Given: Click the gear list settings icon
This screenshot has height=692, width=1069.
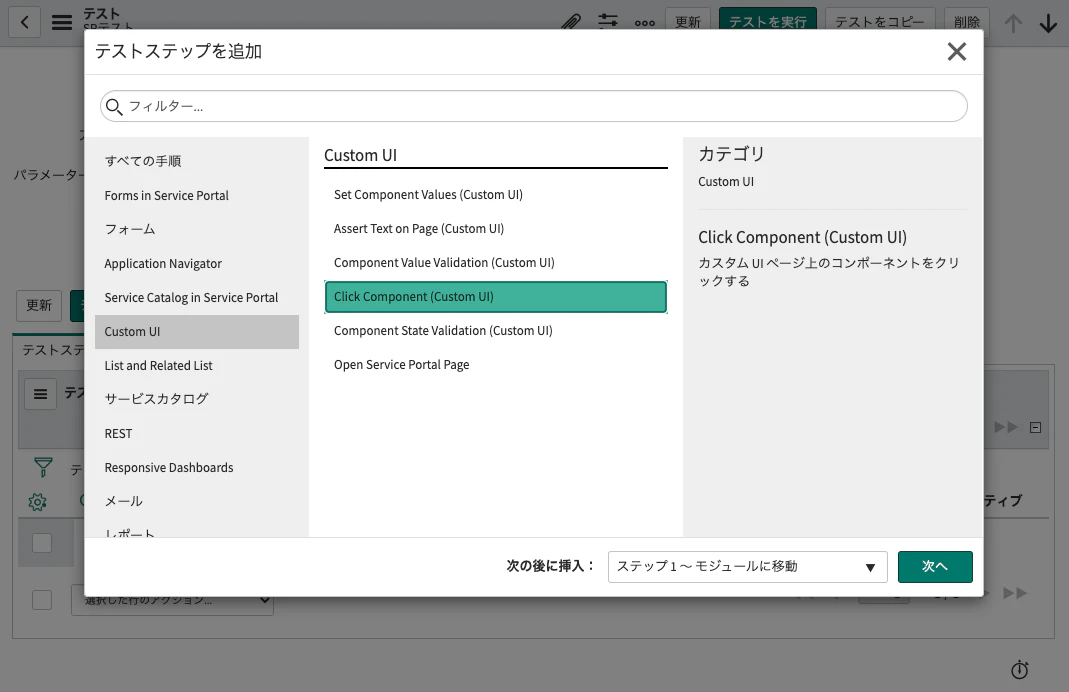Looking at the screenshot, I should point(37,502).
